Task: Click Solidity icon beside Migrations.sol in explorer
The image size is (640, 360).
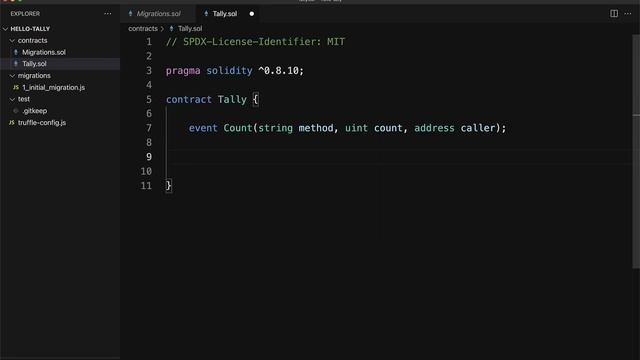Action: coord(16,52)
